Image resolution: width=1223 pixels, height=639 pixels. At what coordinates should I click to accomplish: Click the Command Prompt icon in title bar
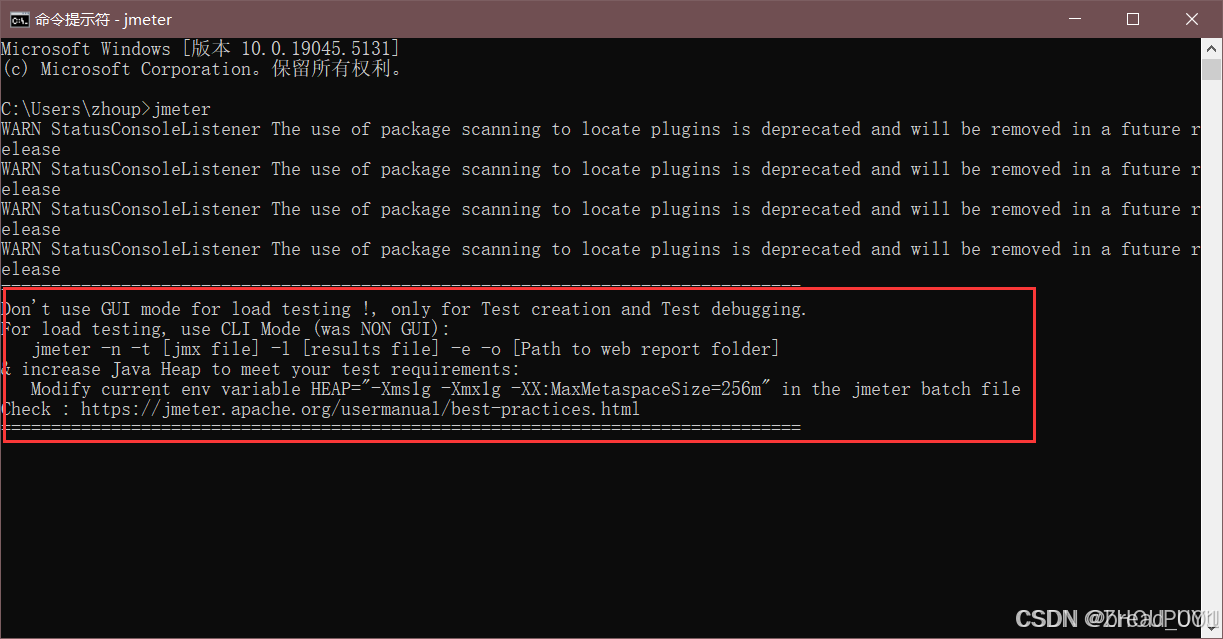point(21,18)
